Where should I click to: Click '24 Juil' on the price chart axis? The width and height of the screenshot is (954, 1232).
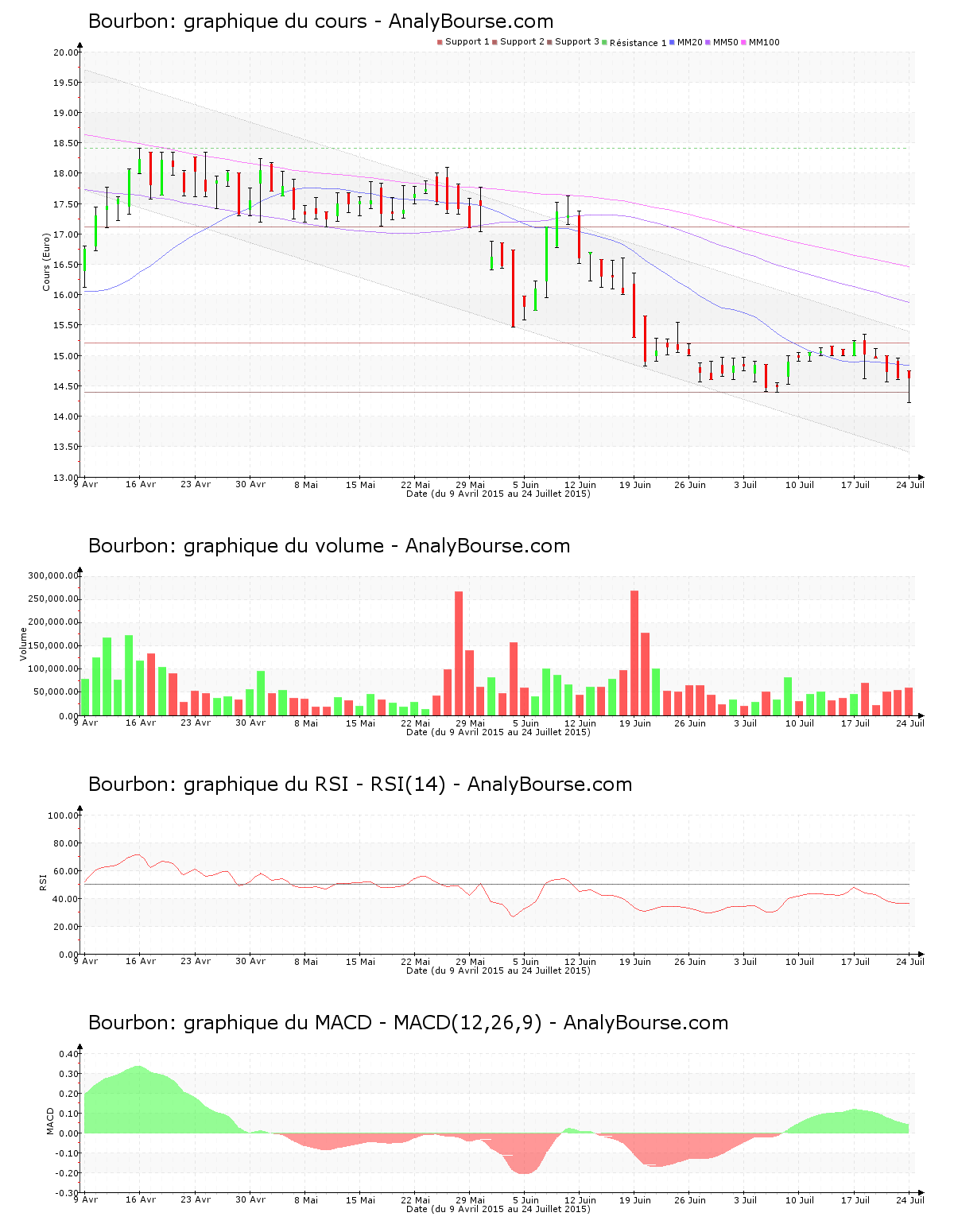click(x=910, y=485)
